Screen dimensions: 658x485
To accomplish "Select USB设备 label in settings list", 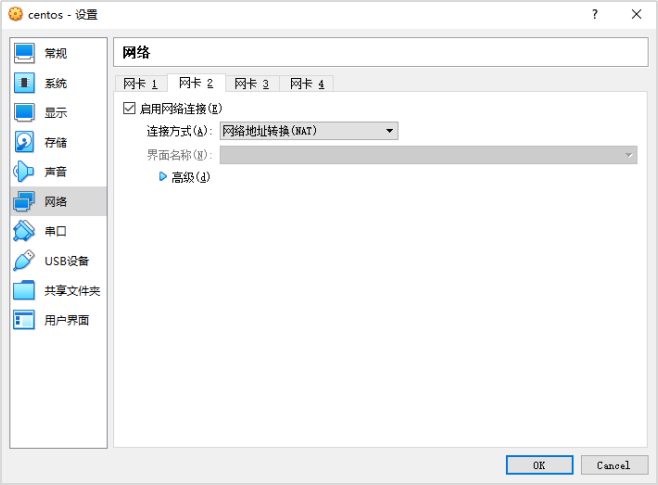I will (x=67, y=261).
